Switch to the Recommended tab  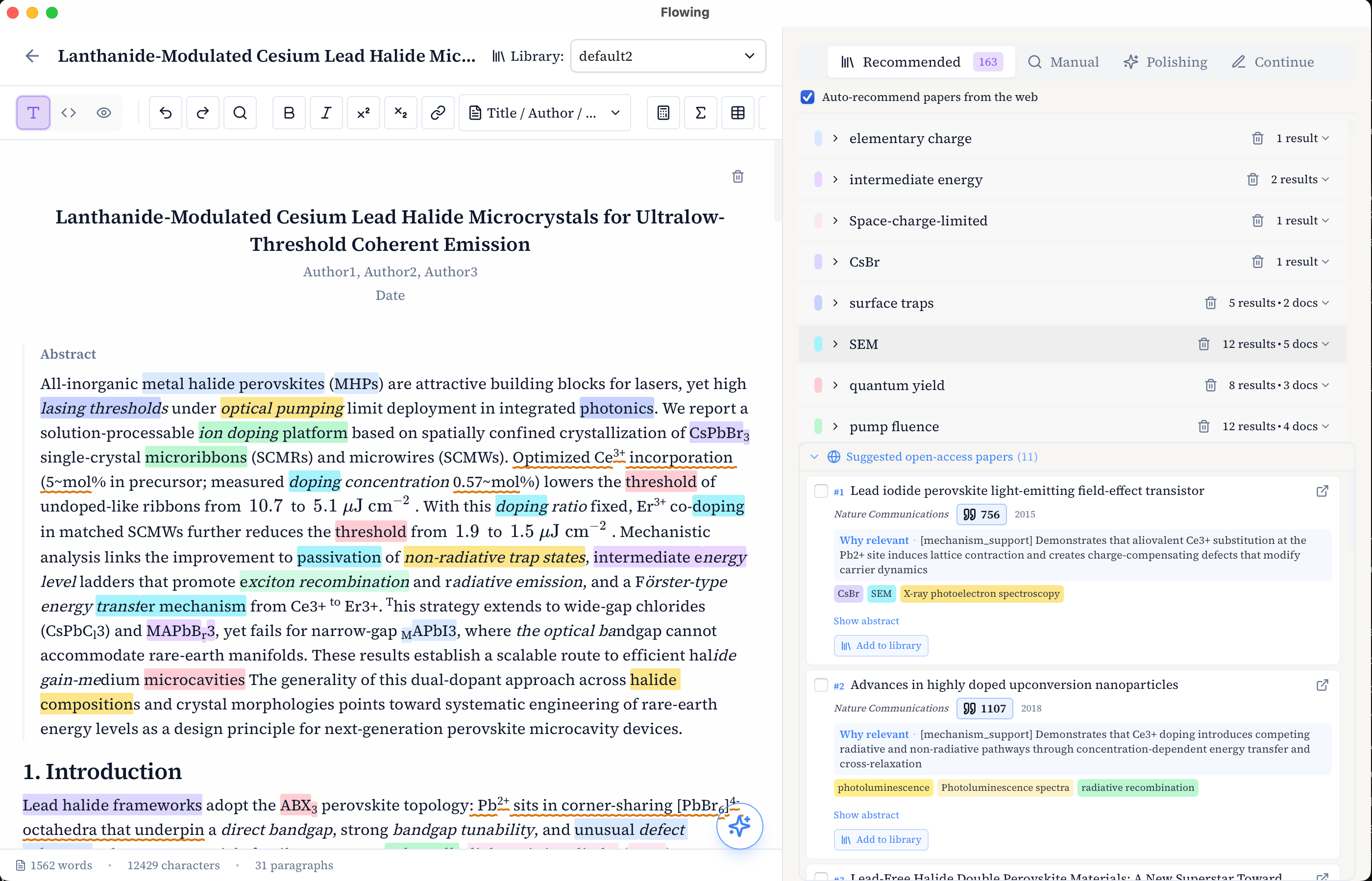(921, 62)
